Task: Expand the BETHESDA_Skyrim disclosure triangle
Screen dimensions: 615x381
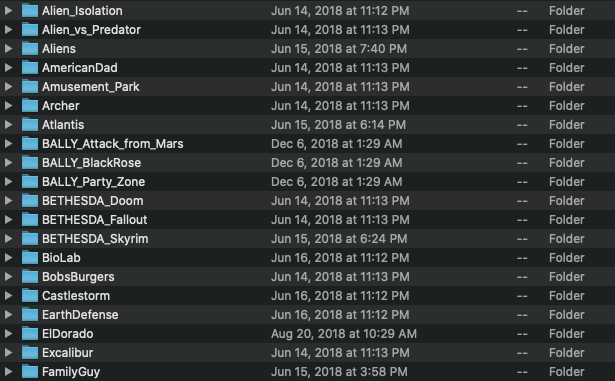Action: tap(8, 239)
